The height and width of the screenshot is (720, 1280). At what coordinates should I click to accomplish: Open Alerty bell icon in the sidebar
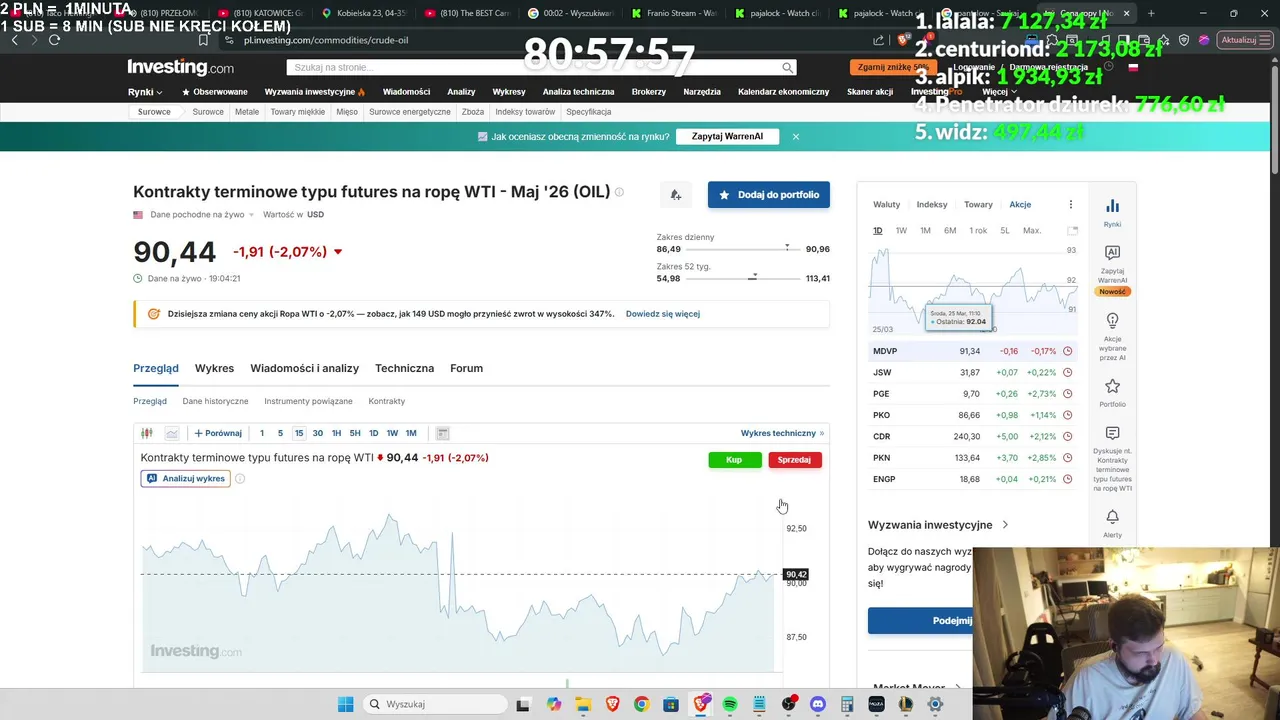pos(1112,517)
